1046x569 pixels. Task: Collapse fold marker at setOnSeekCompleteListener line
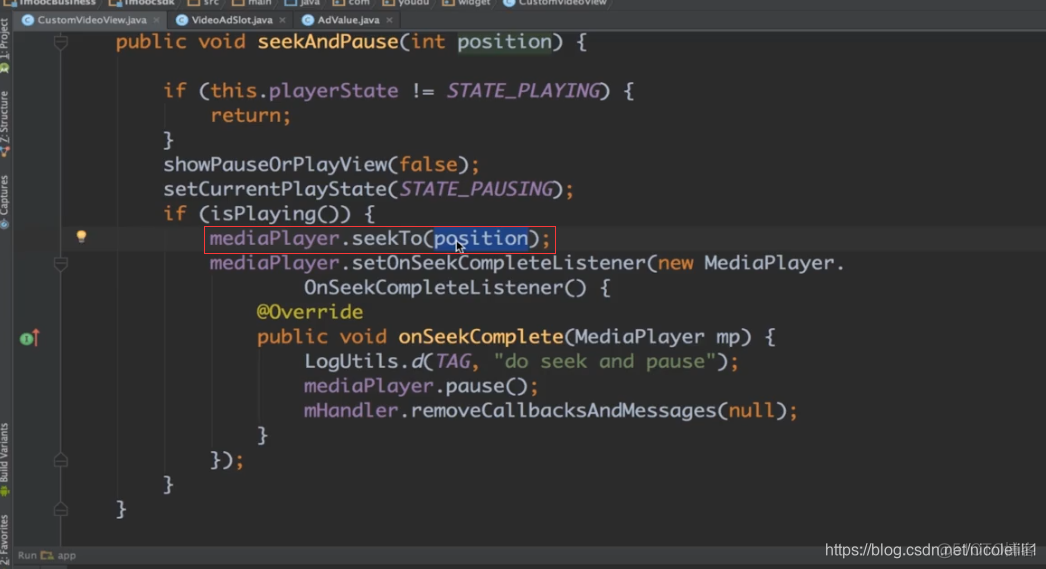(x=61, y=264)
